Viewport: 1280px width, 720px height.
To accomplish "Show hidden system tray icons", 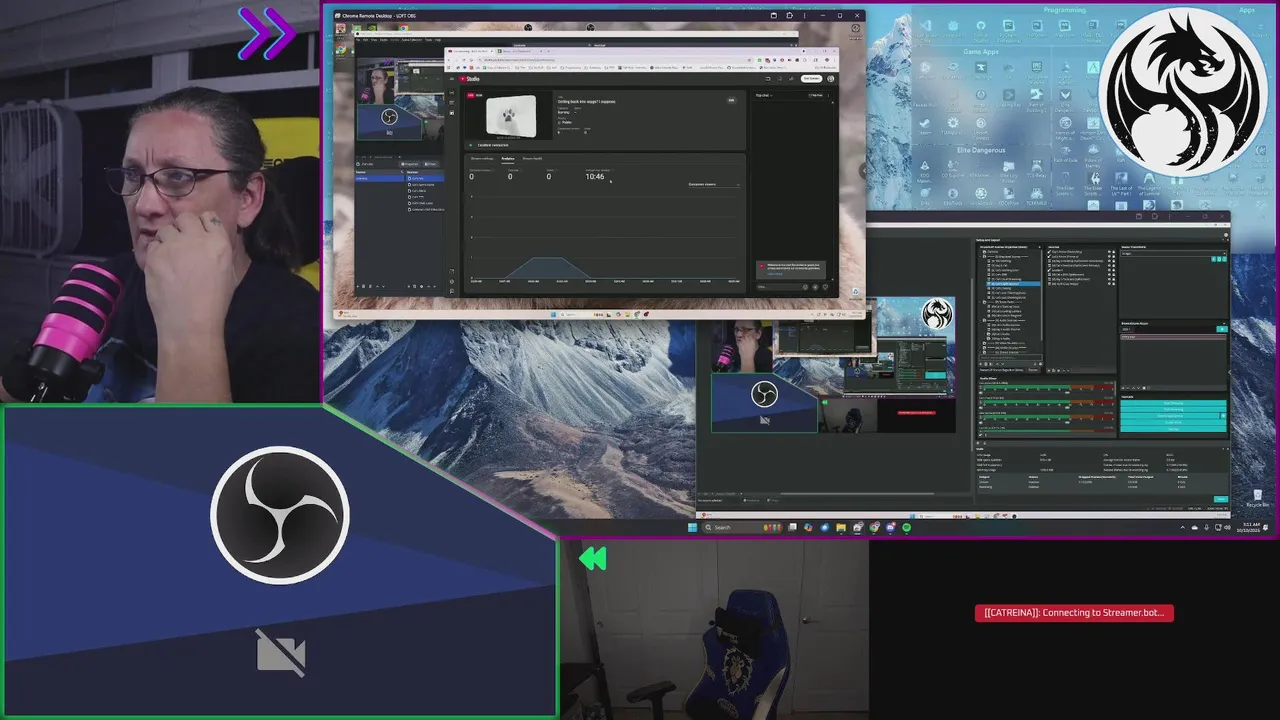I will 1183,527.
